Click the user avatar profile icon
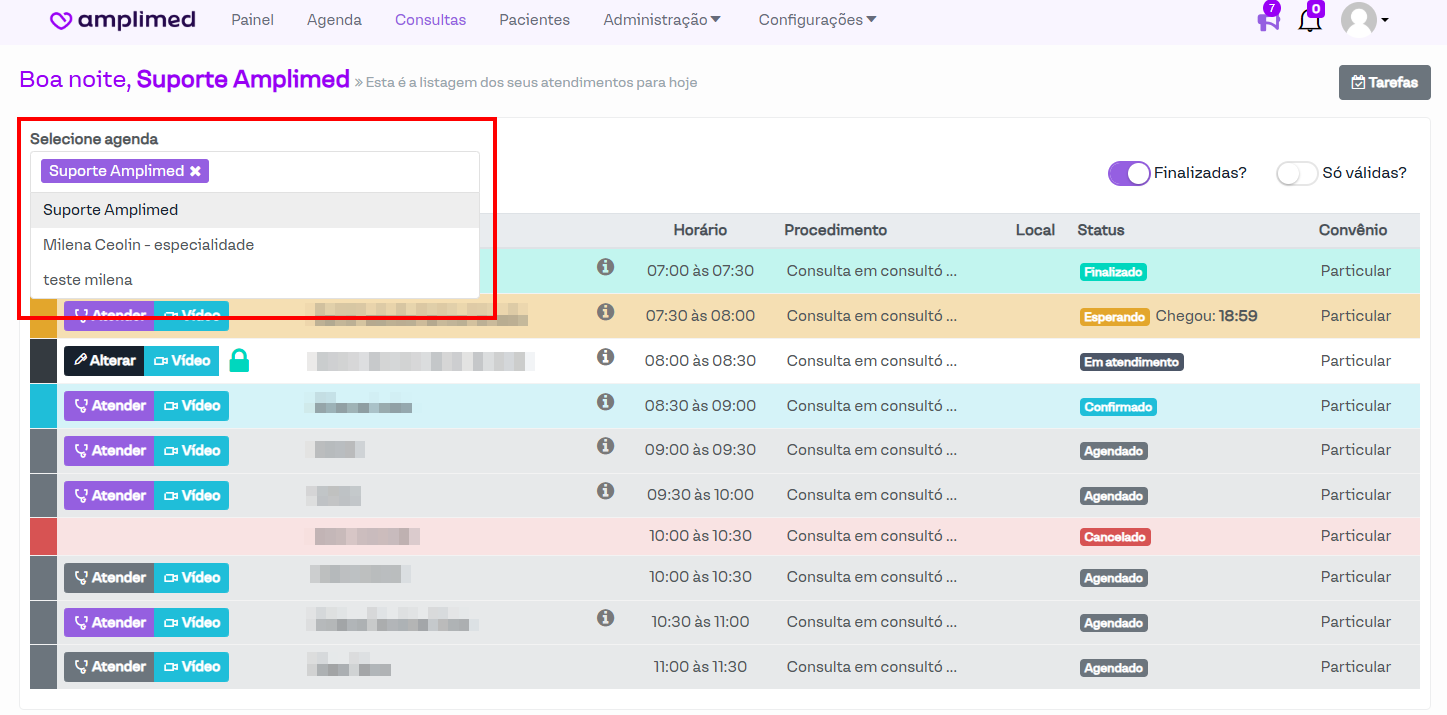The height and width of the screenshot is (715, 1447). [x=1359, y=20]
